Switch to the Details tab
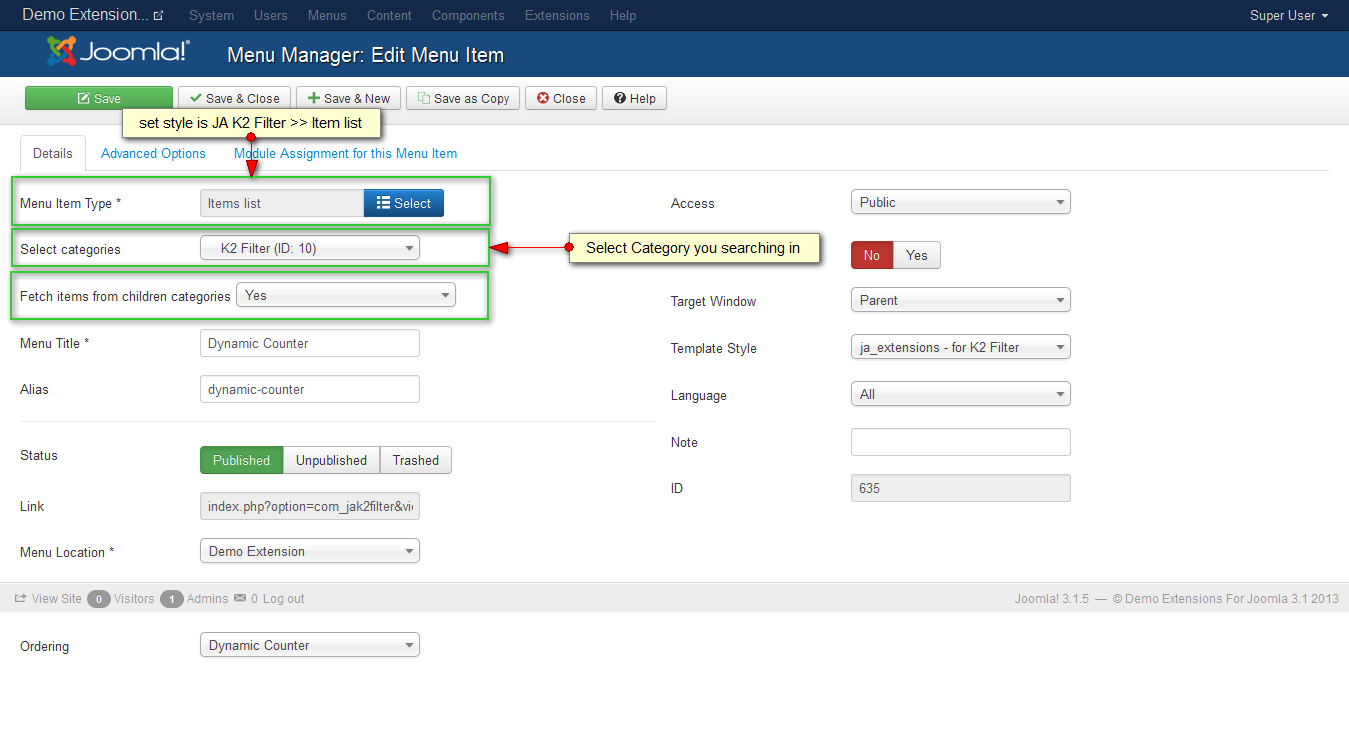 click(53, 153)
